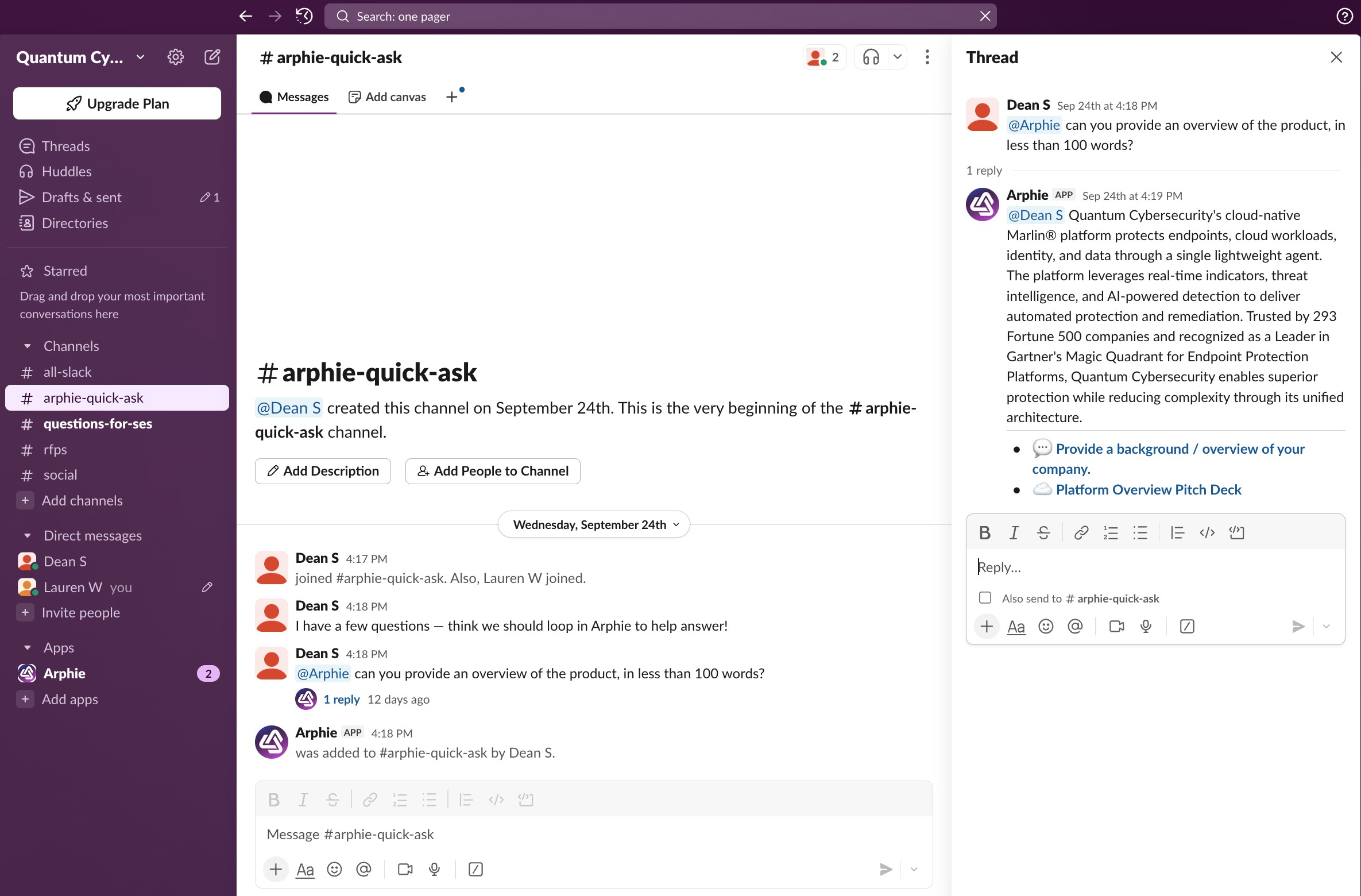Check 'Also send to #arphie-quick-ask' box
Screen dimensions: 1361x896
click(x=985, y=598)
